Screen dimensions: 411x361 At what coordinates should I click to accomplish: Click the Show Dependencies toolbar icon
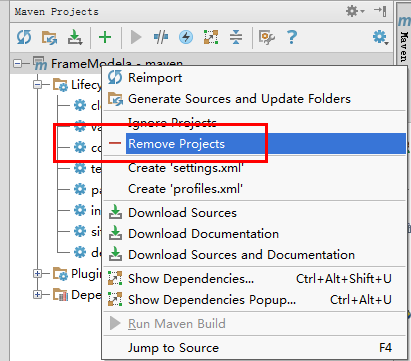point(211,37)
